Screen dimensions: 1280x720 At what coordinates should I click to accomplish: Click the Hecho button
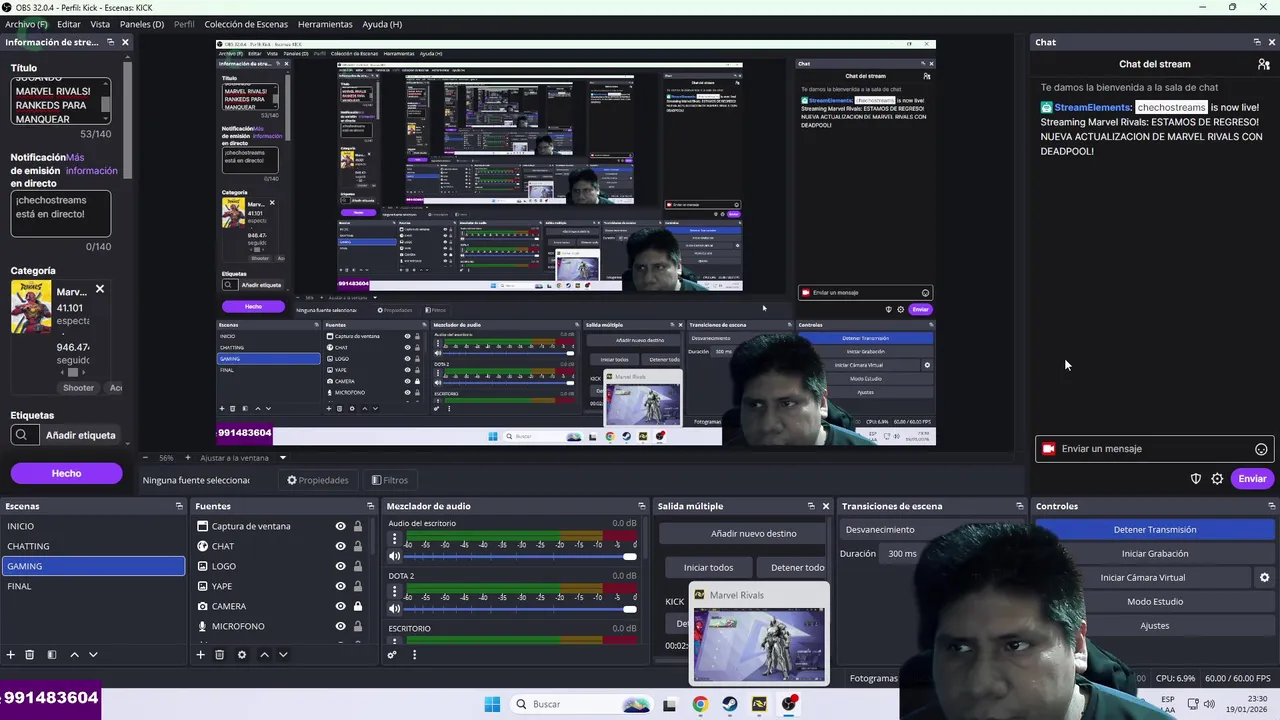pos(67,473)
